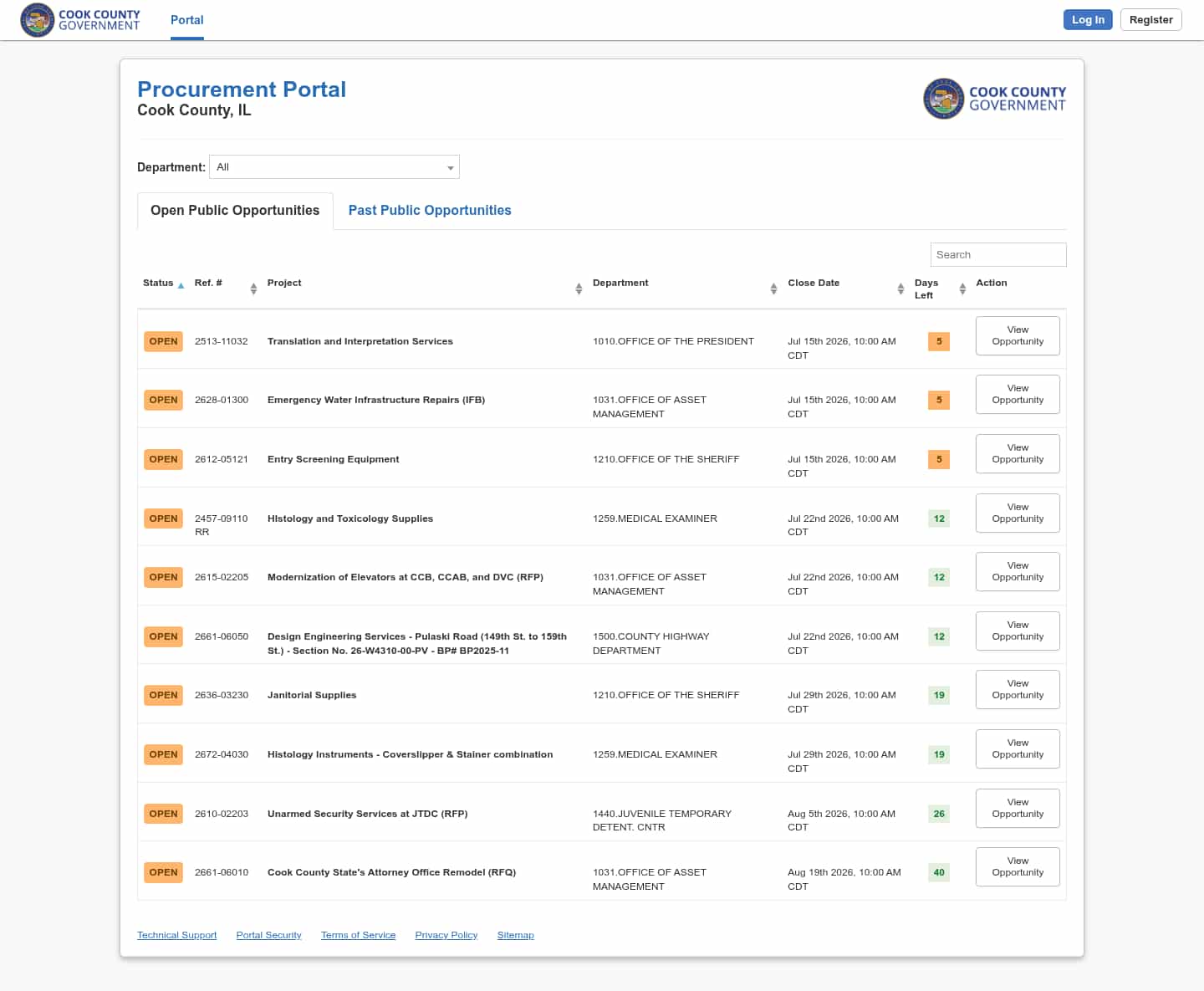Sort by Project column arrows

pyautogui.click(x=579, y=289)
